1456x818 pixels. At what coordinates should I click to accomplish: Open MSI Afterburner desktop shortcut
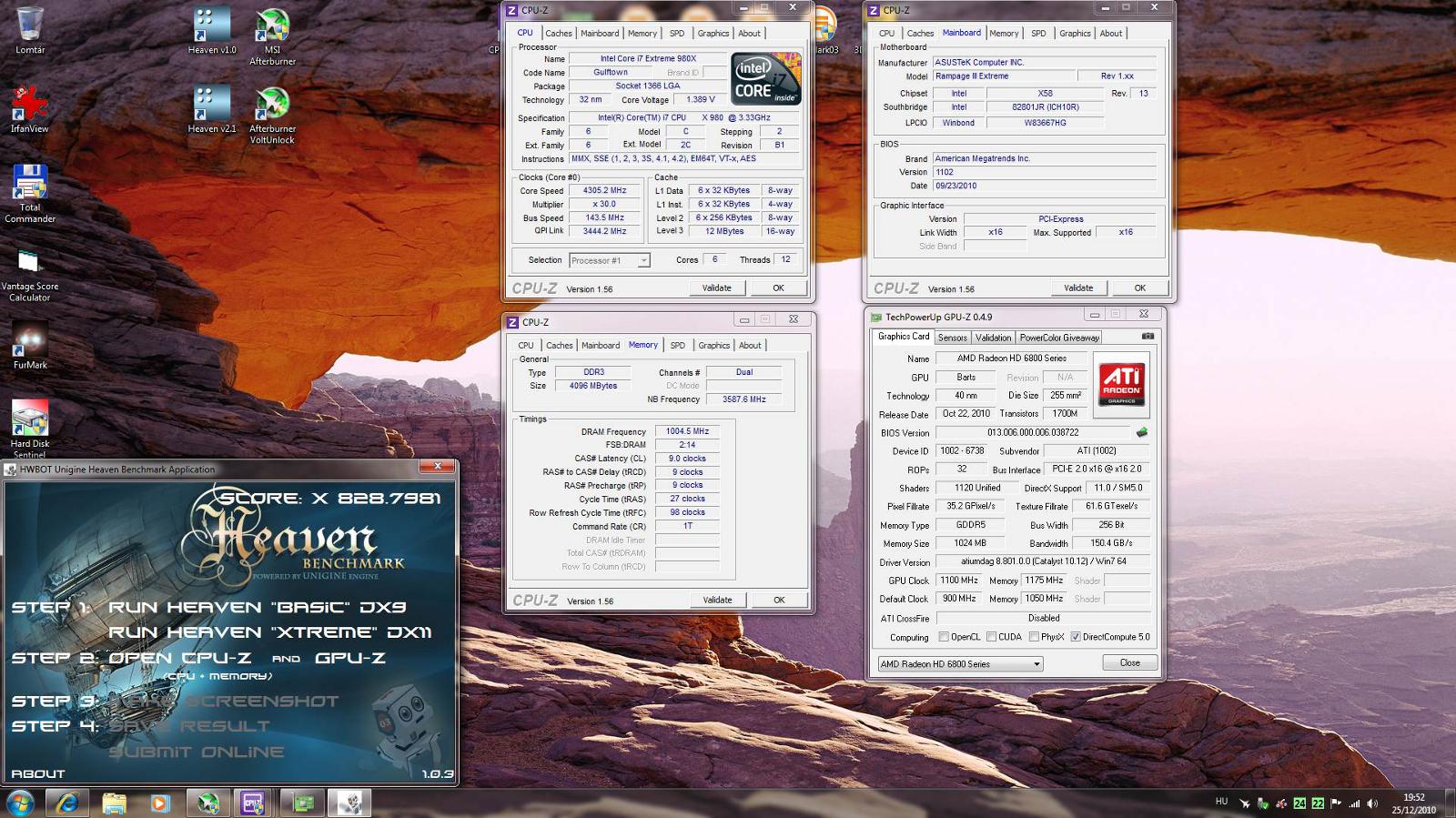click(x=272, y=35)
